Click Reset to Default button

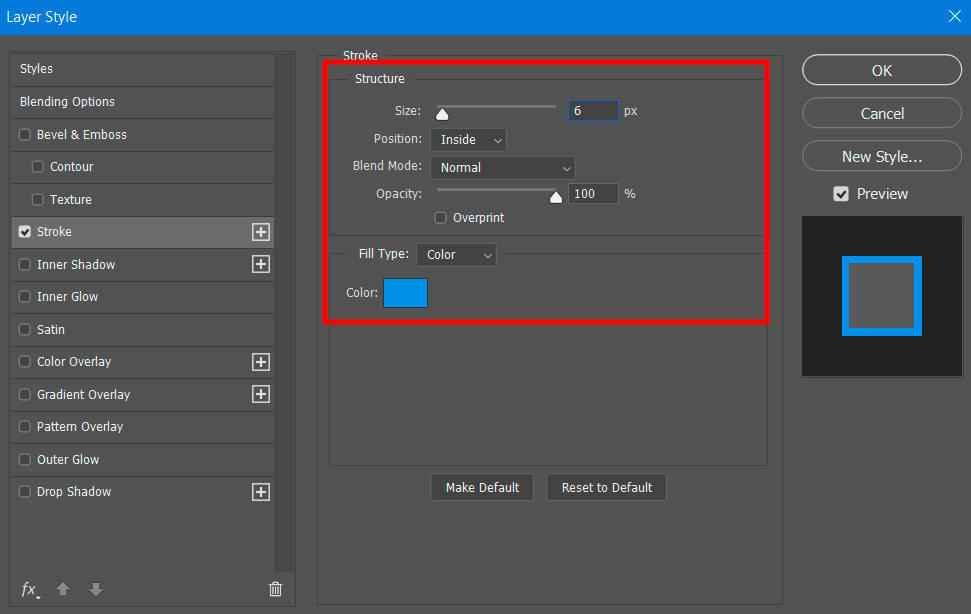pyautogui.click(x=606, y=488)
